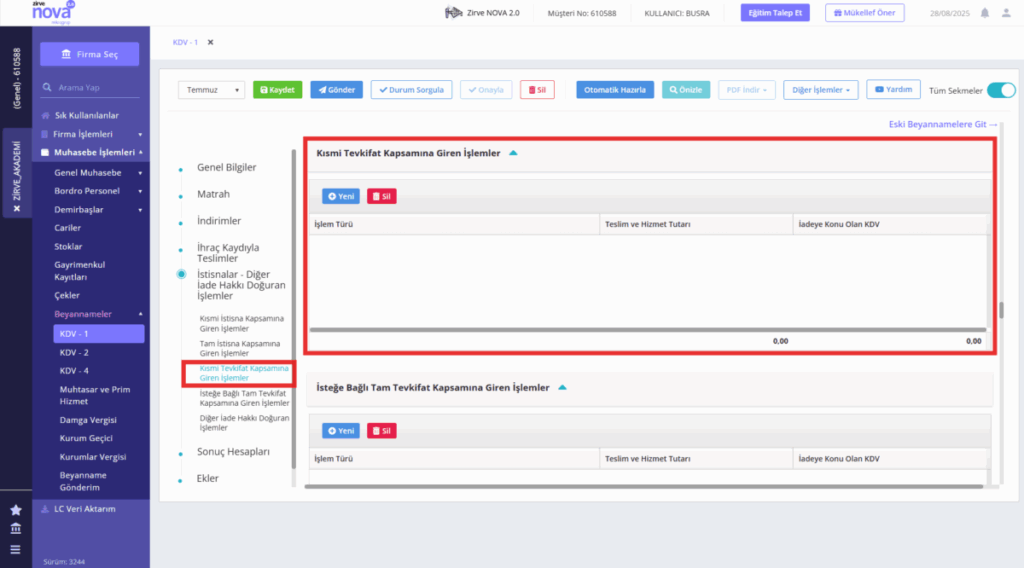
Task: Click the horizontal scrollbar under Kısmi Tevkifat table
Action: click(648, 330)
